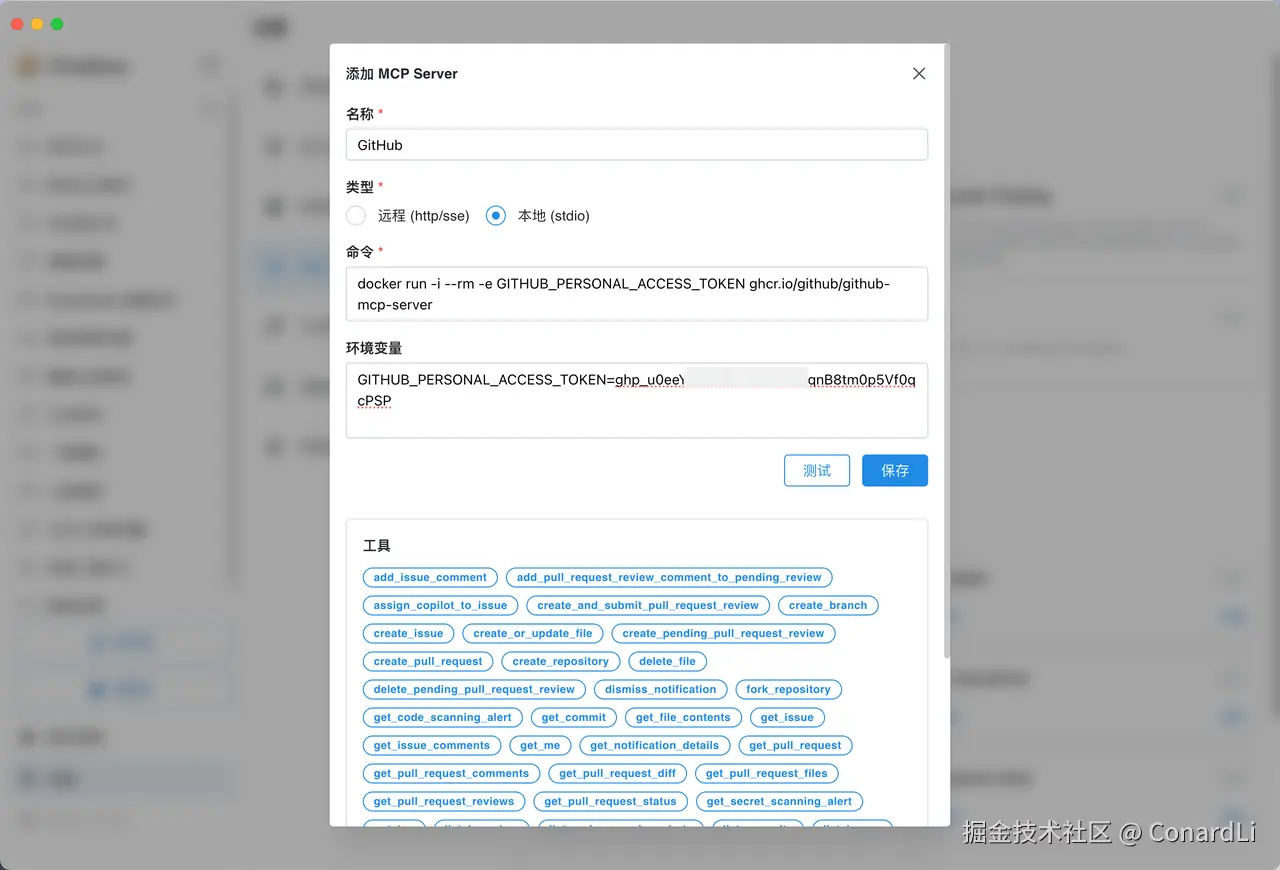Click the delete_file tool tag
The image size is (1280, 870).
(x=667, y=661)
